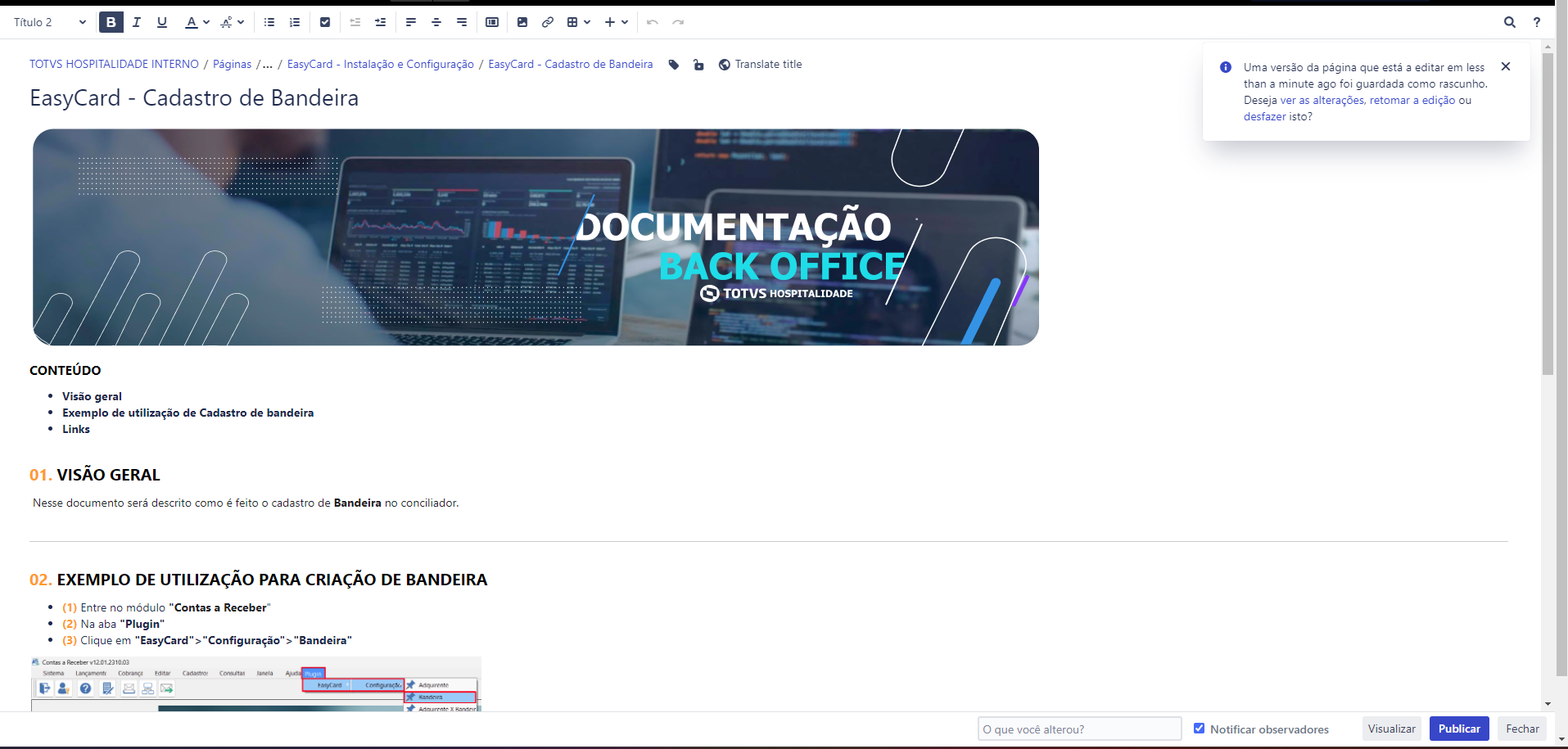Expand the insert more content dropdown arrow

[x=625, y=22]
